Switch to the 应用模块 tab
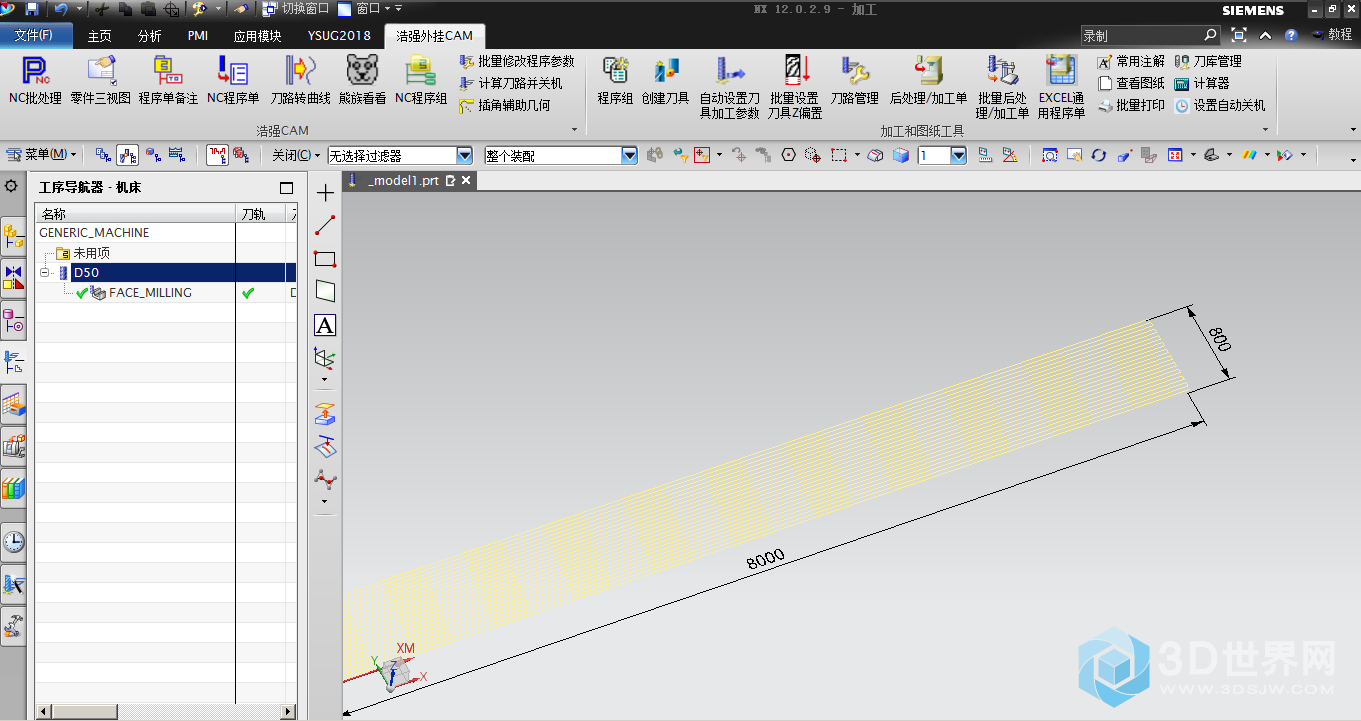 [258, 36]
